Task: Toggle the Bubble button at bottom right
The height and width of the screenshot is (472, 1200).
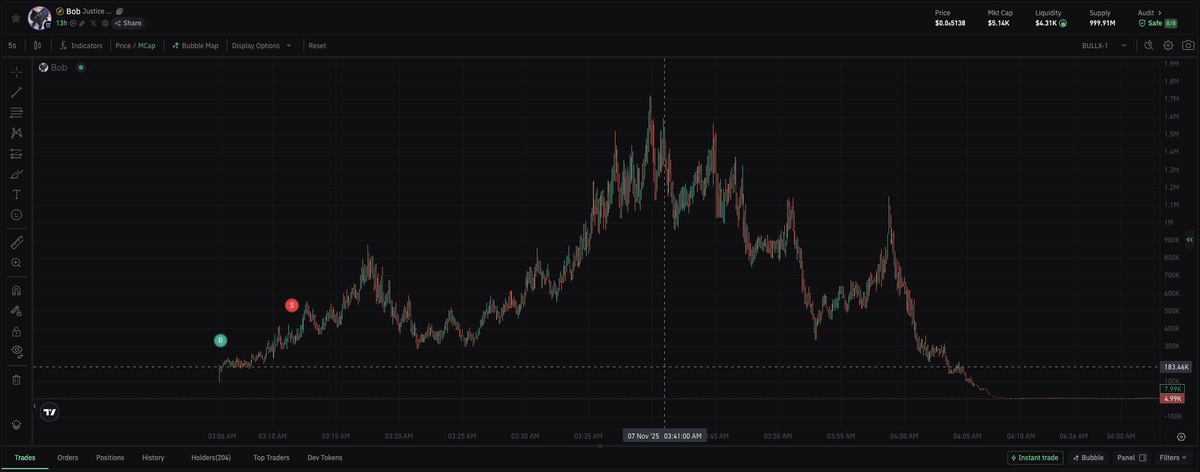Action: click(1088, 457)
